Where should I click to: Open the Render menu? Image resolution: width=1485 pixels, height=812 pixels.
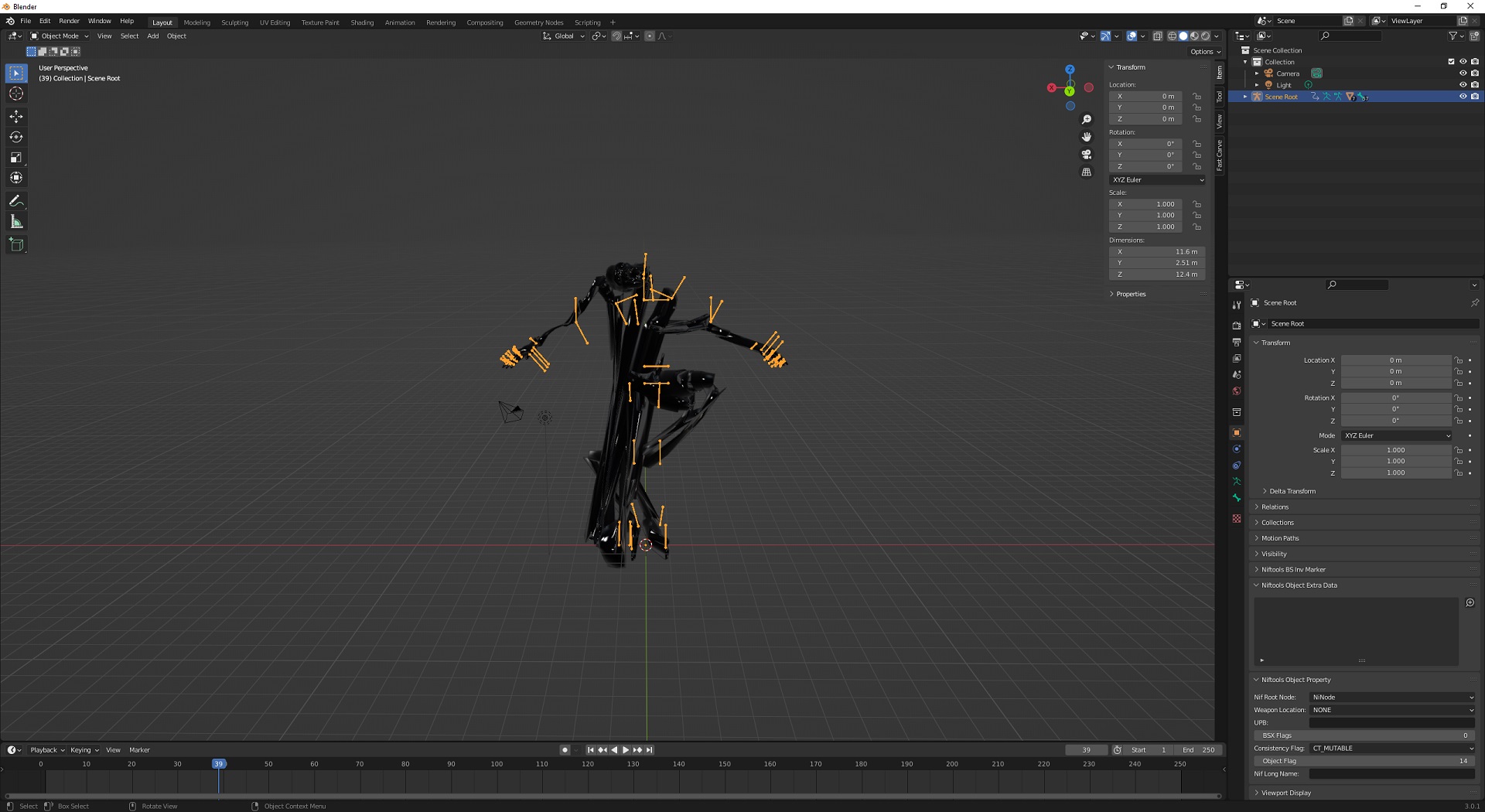(x=69, y=21)
